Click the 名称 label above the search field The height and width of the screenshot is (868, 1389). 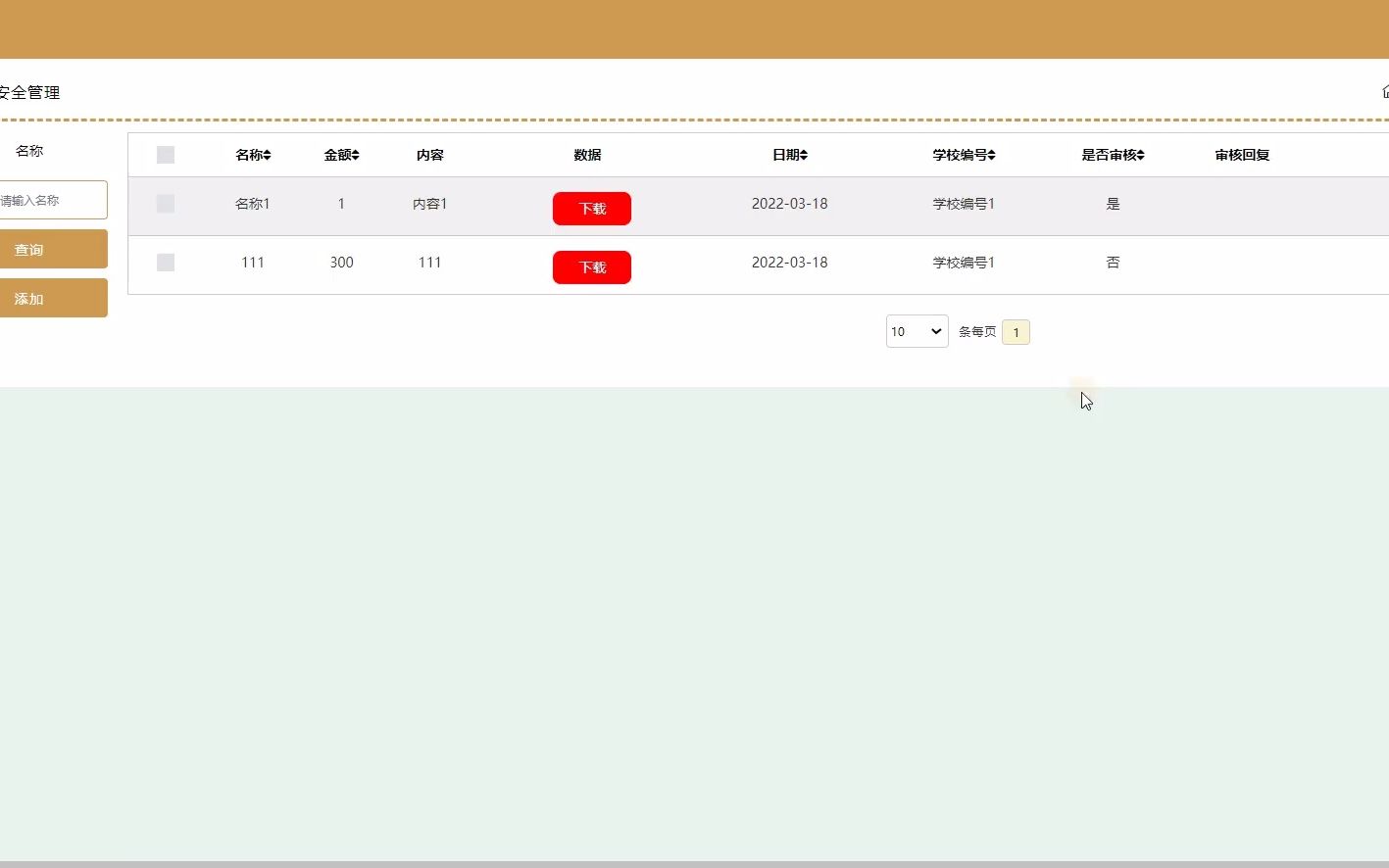pyautogui.click(x=29, y=151)
